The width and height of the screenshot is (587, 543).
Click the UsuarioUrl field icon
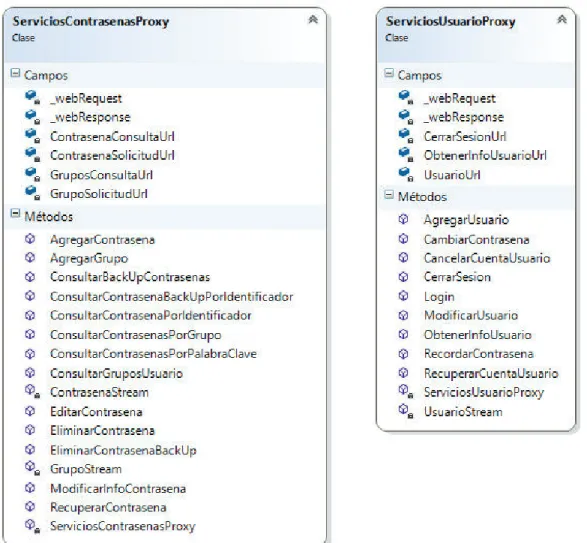tap(406, 174)
